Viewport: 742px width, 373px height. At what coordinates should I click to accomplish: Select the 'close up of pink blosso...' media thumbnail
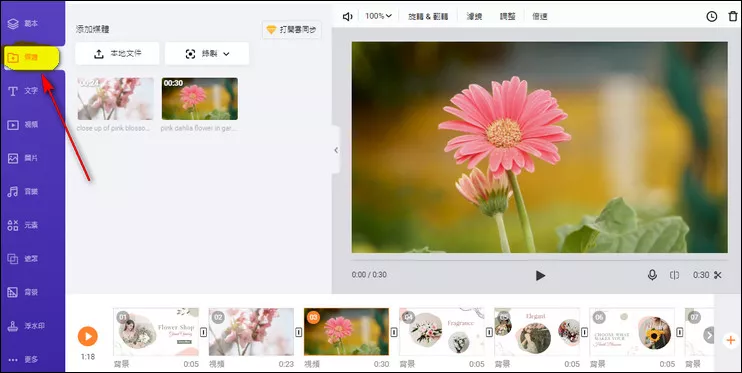click(x=115, y=98)
